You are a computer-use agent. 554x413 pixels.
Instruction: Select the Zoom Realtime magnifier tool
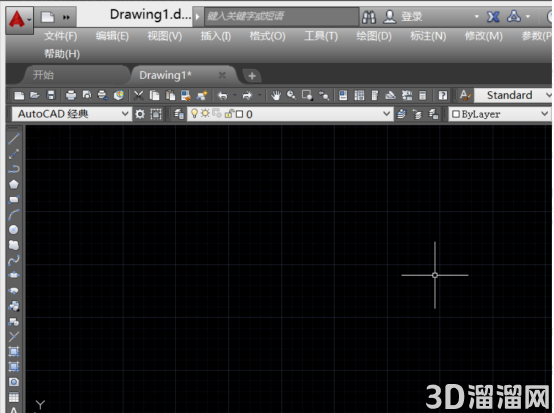291,95
